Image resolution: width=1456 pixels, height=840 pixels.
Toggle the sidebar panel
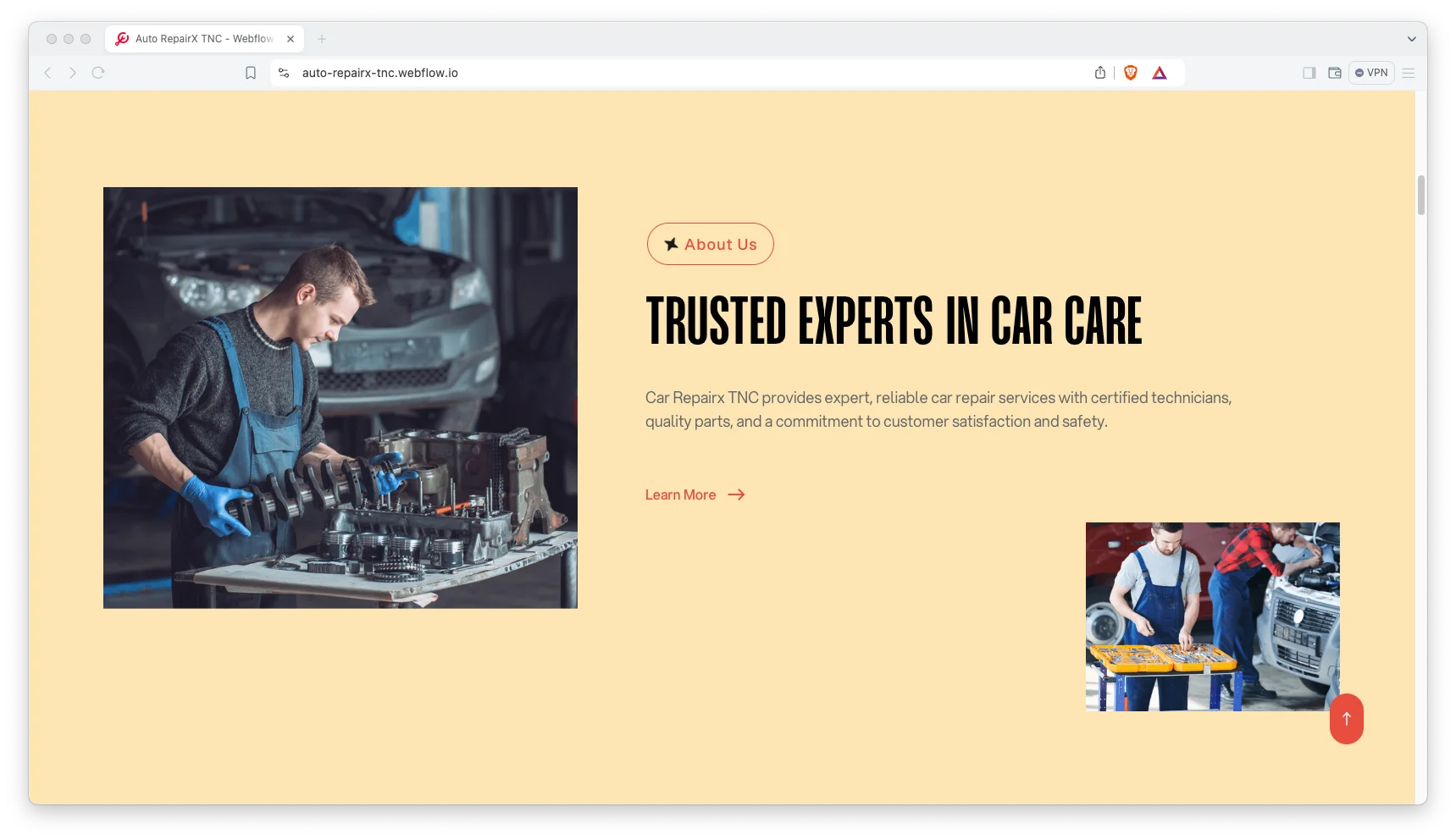(x=1309, y=73)
